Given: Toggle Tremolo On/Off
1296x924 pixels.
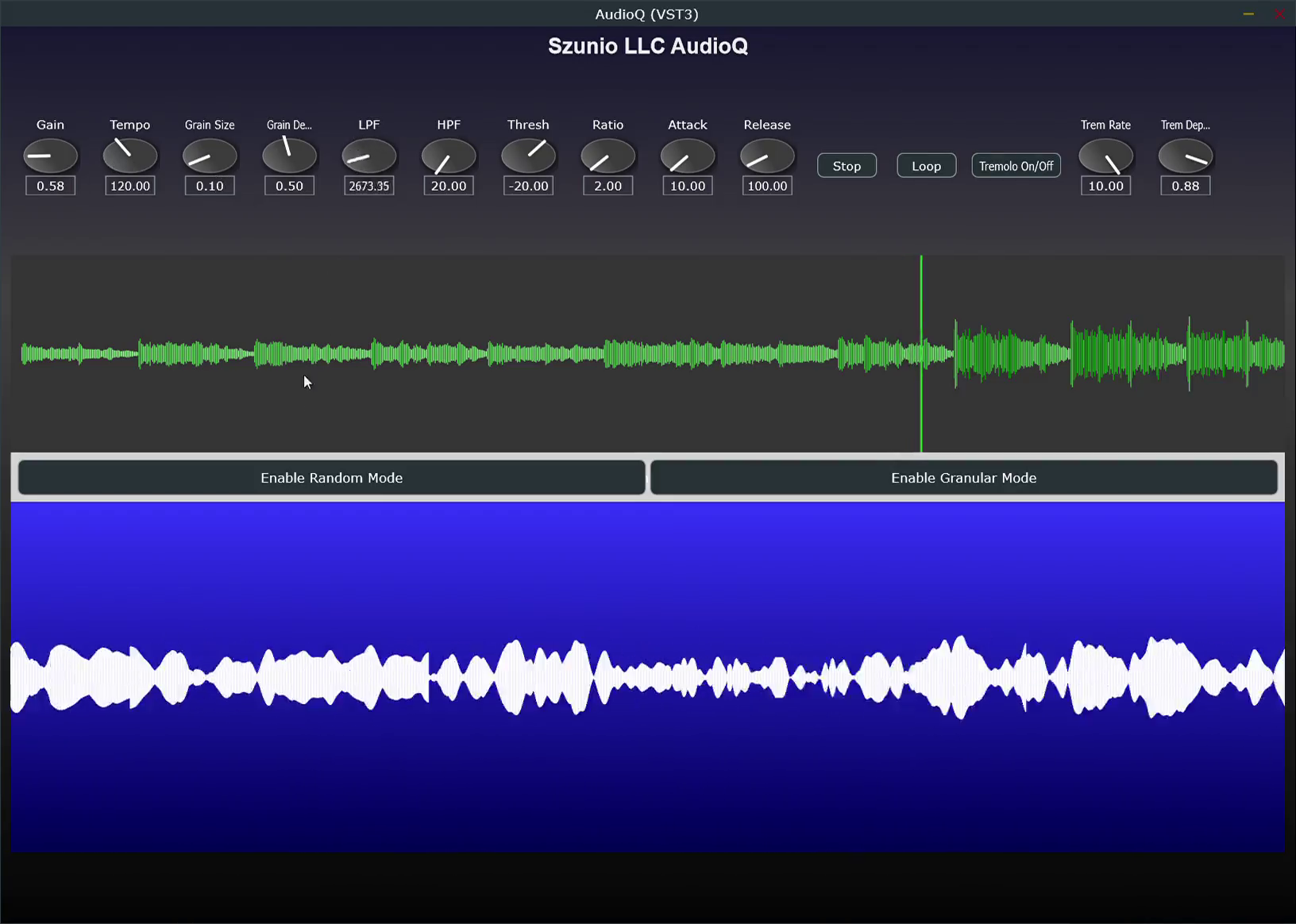Looking at the screenshot, I should [1016, 166].
